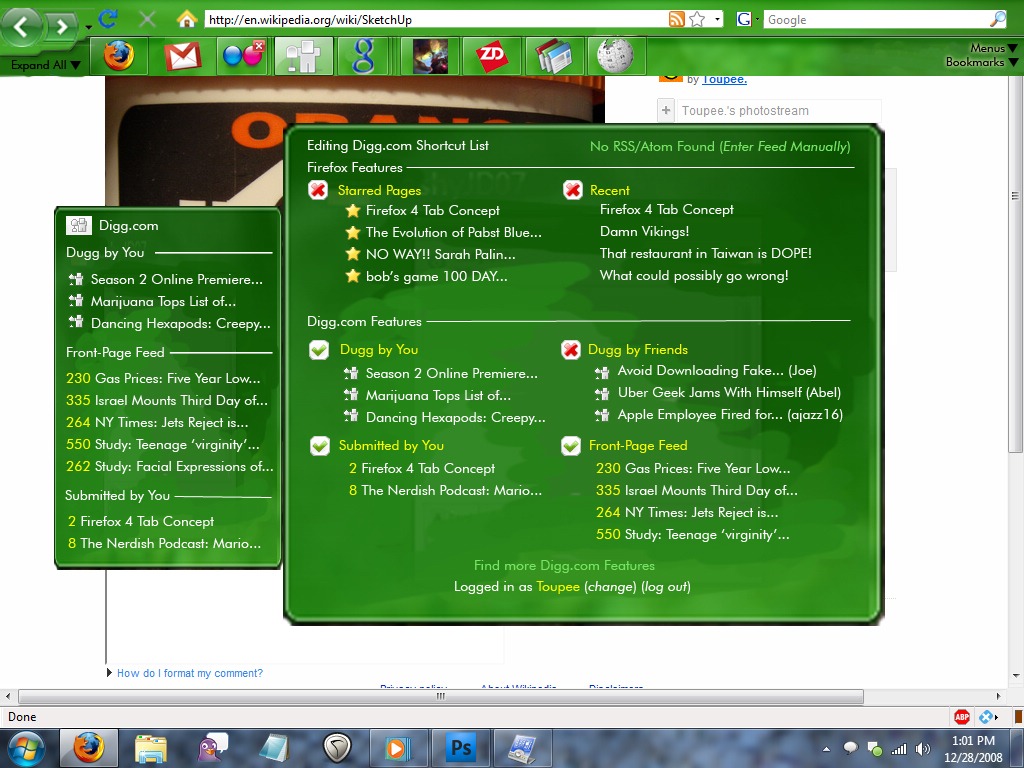Disable the Front-Page Feed feature
This screenshot has height=768, width=1024.
tap(571, 445)
